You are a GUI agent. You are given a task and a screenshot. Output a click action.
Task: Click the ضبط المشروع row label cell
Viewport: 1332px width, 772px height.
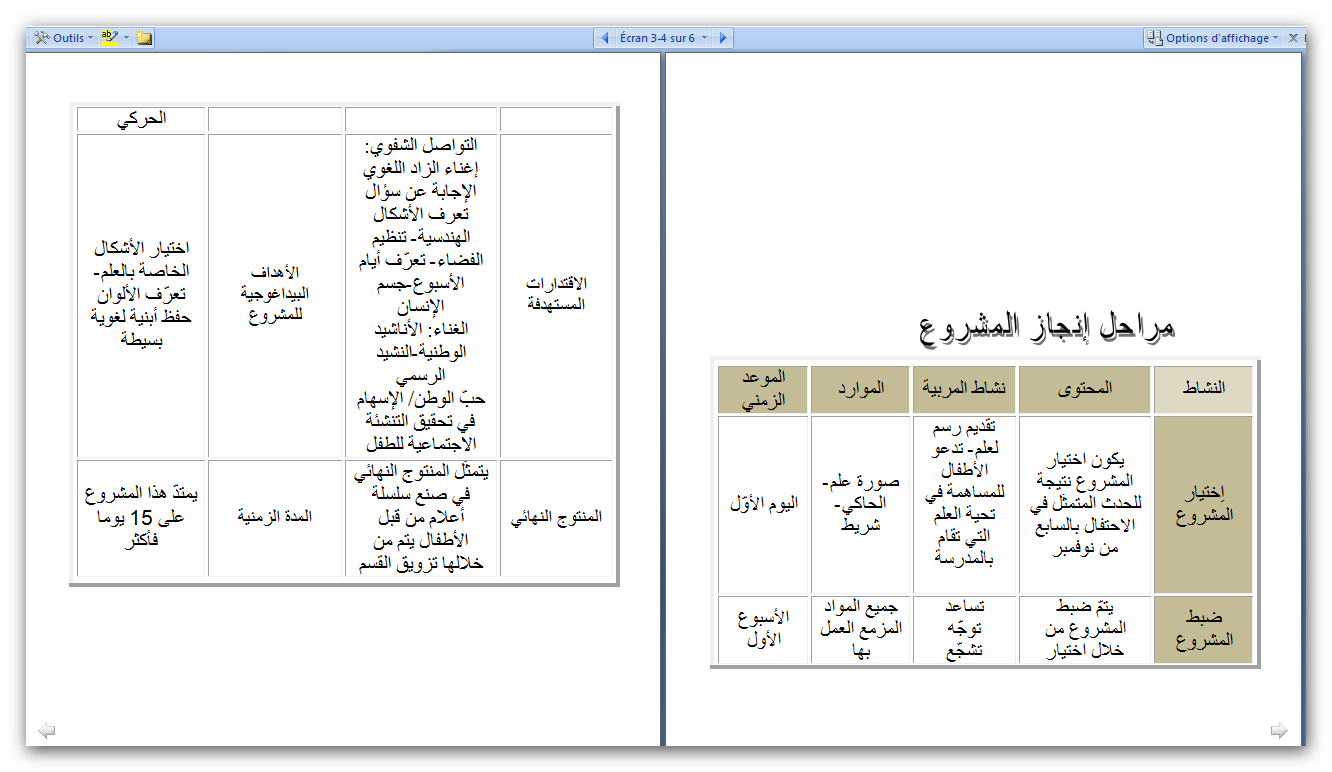click(1203, 630)
